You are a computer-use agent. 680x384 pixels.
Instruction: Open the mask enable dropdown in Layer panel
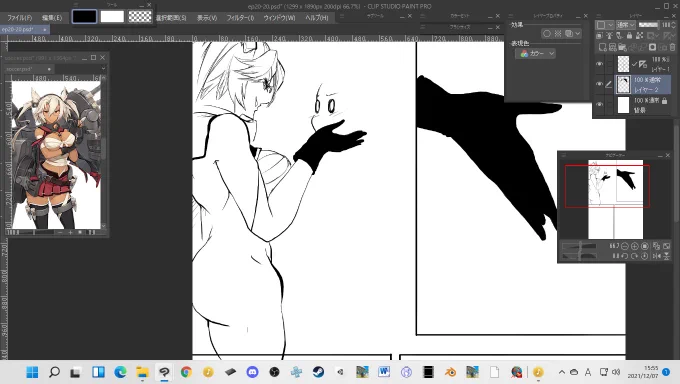click(x=654, y=36)
